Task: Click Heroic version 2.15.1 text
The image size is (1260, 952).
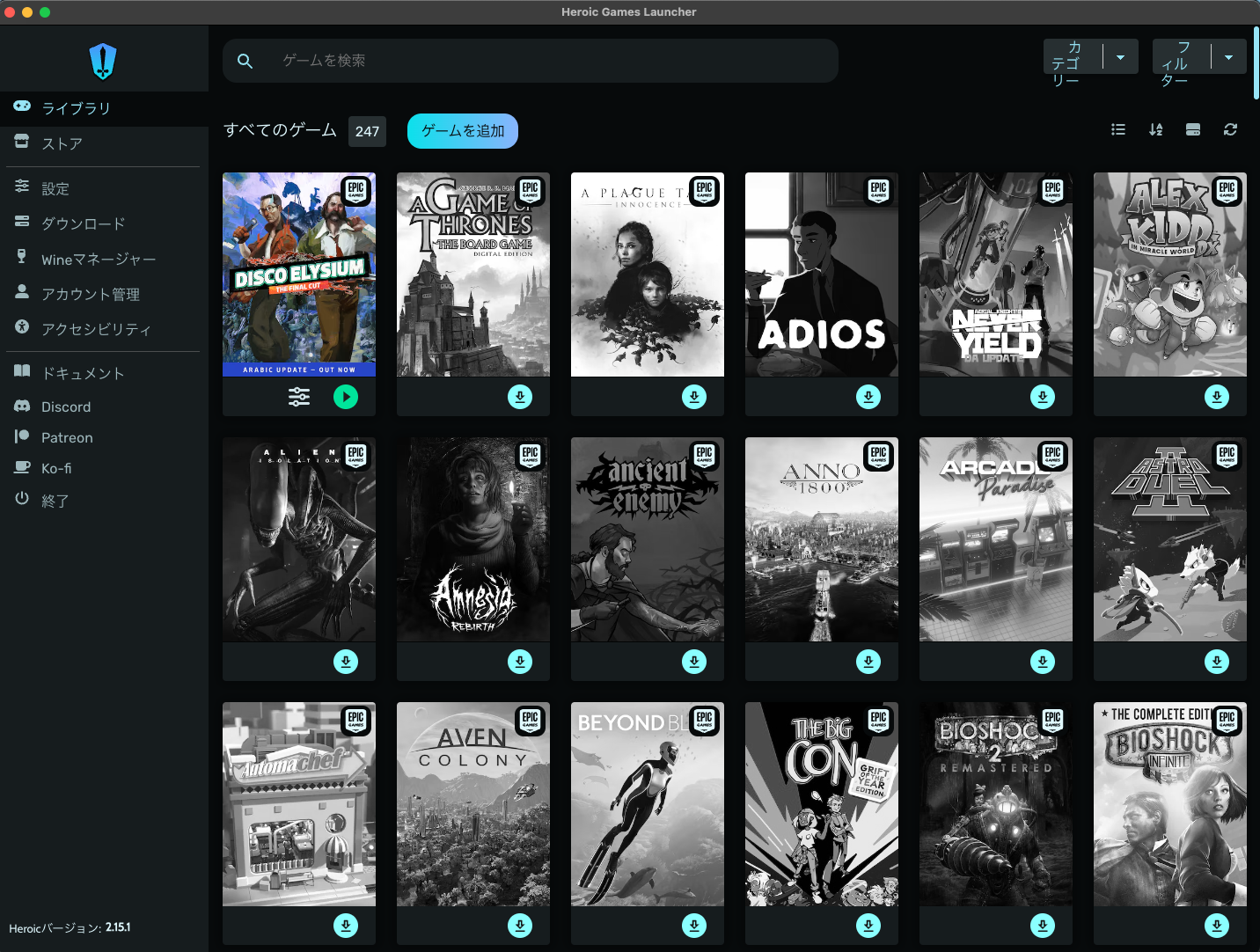Action: (x=70, y=927)
